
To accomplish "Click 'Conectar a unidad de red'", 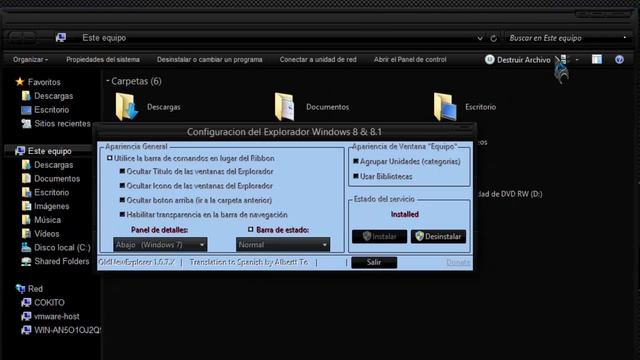I will tap(318, 60).
